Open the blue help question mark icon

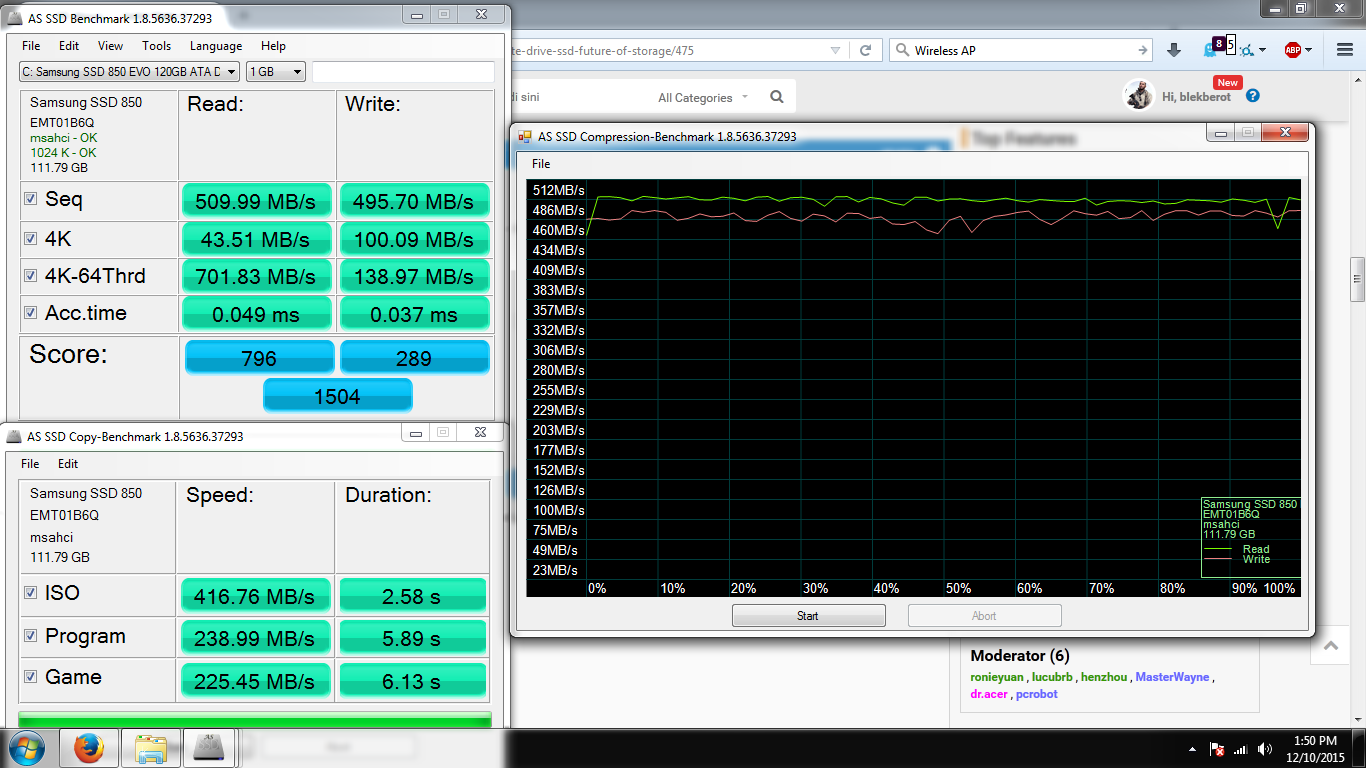tap(1253, 96)
